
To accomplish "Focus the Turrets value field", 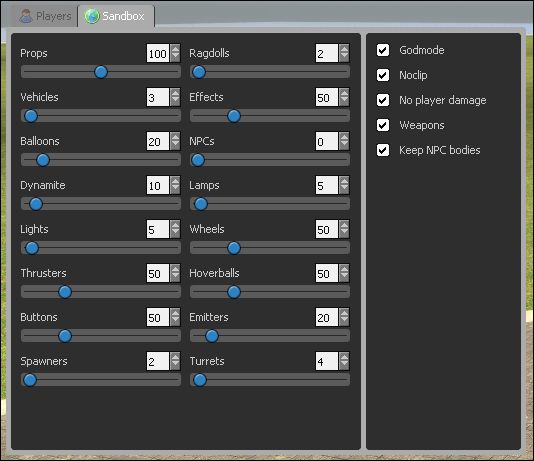I will (x=327, y=361).
